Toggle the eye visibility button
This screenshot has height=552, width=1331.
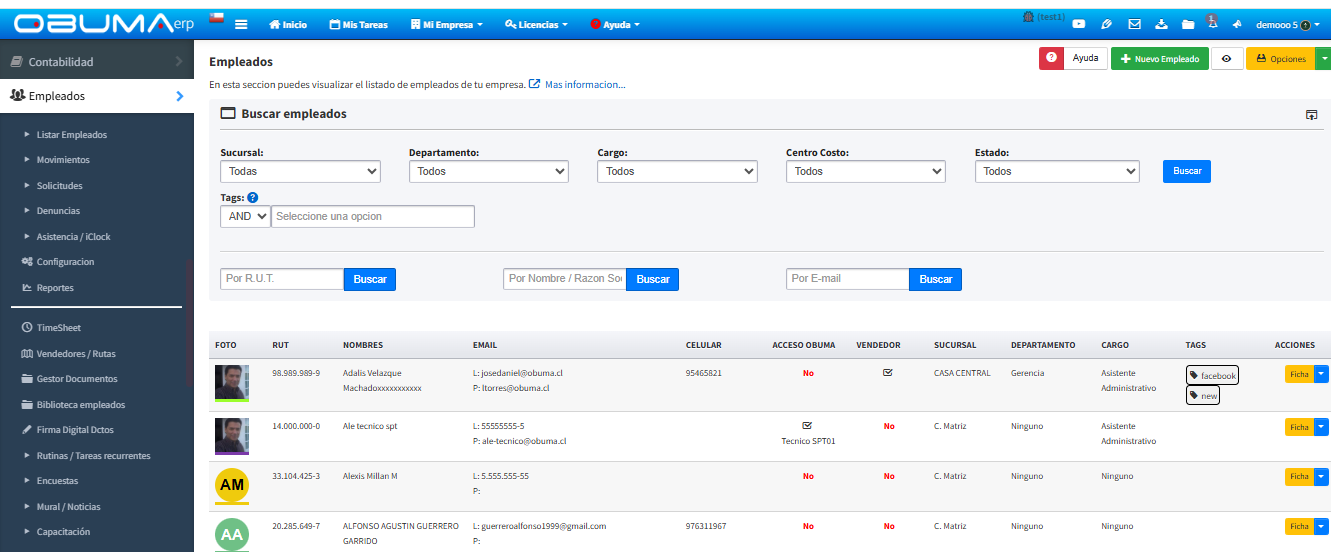pyautogui.click(x=1226, y=59)
